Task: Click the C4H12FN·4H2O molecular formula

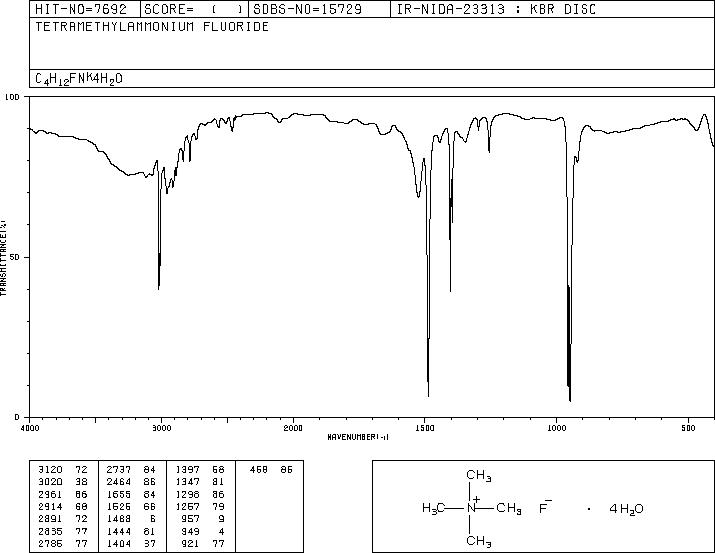Action: point(79,79)
